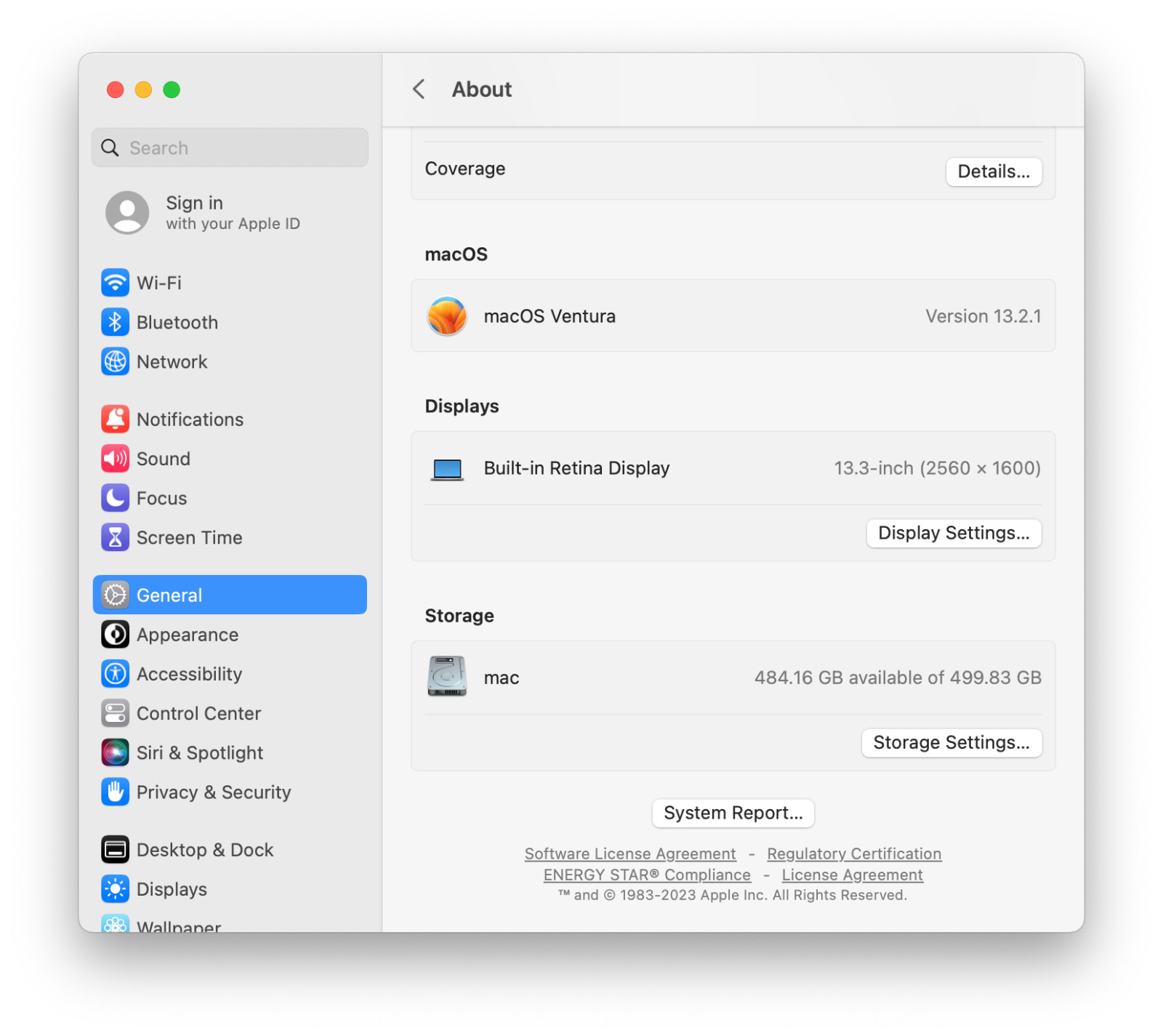Click the macOS Ventura logo icon

point(446,316)
